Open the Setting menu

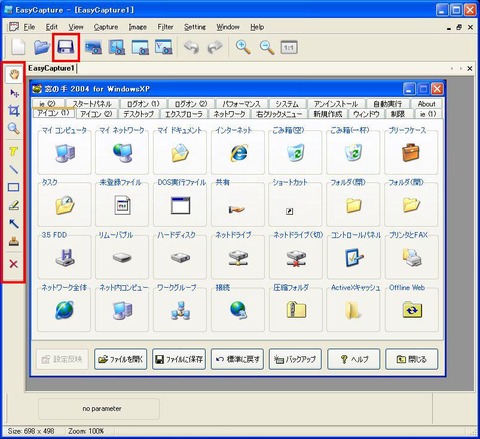[x=195, y=27]
